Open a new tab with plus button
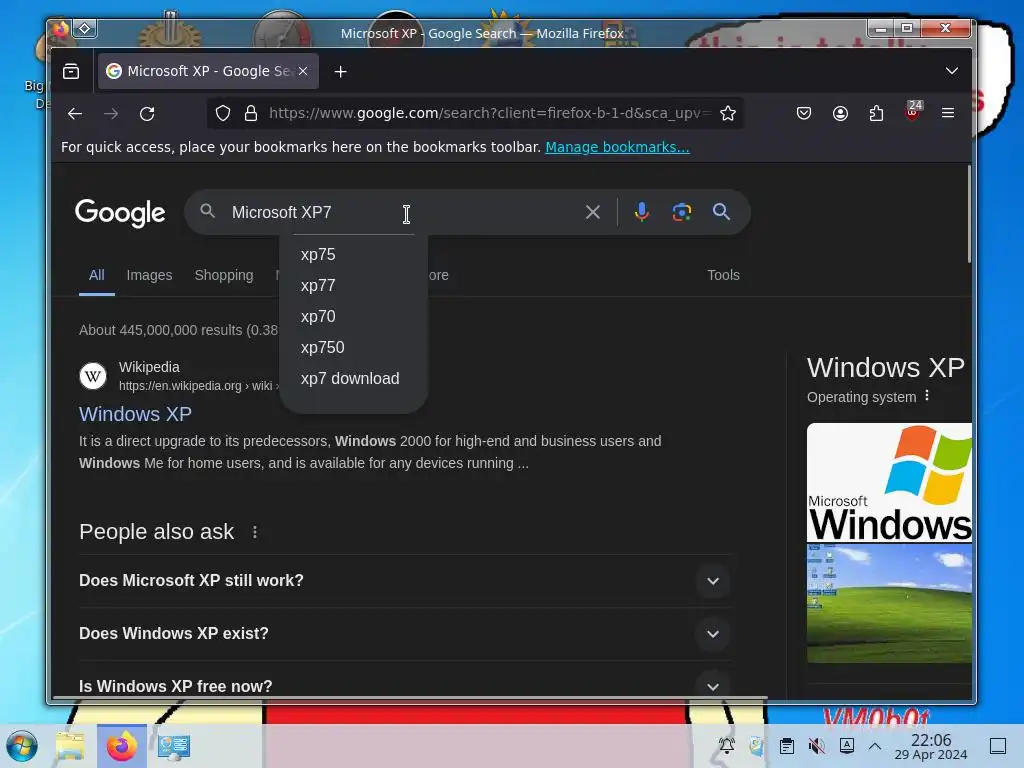 point(340,72)
